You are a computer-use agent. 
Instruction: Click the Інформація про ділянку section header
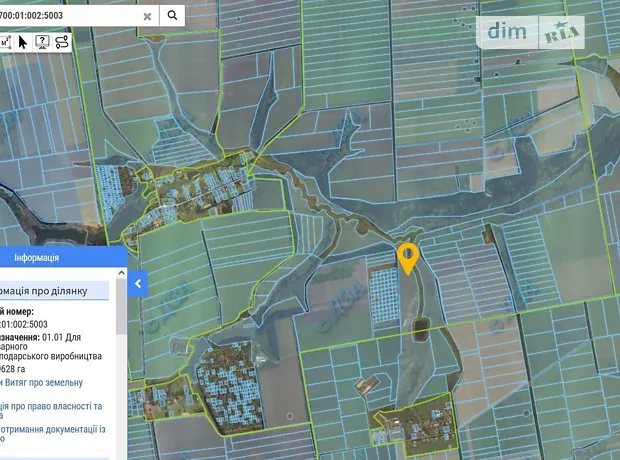coord(52,291)
